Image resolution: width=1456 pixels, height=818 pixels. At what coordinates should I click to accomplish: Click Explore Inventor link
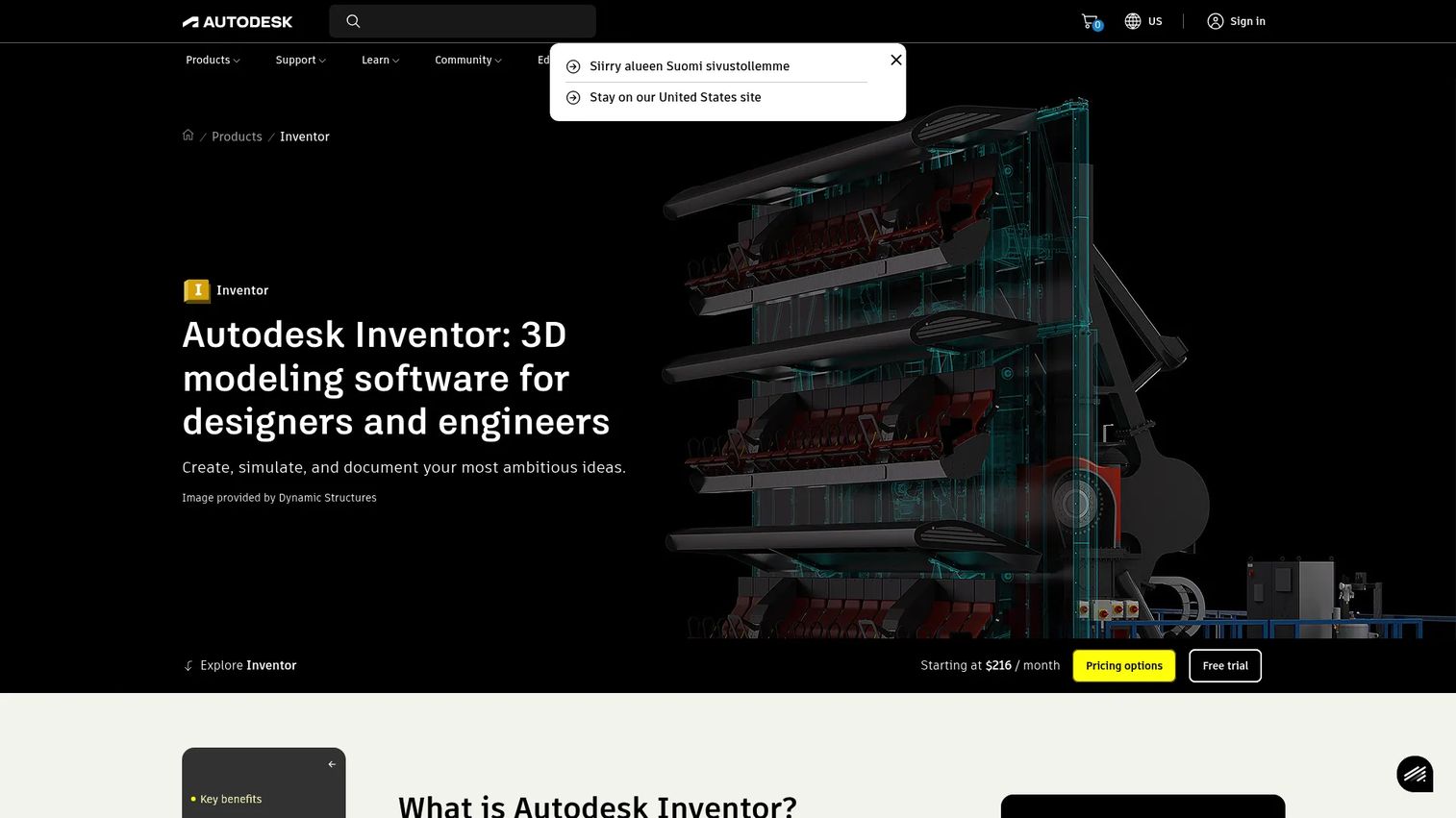pyautogui.click(x=248, y=665)
